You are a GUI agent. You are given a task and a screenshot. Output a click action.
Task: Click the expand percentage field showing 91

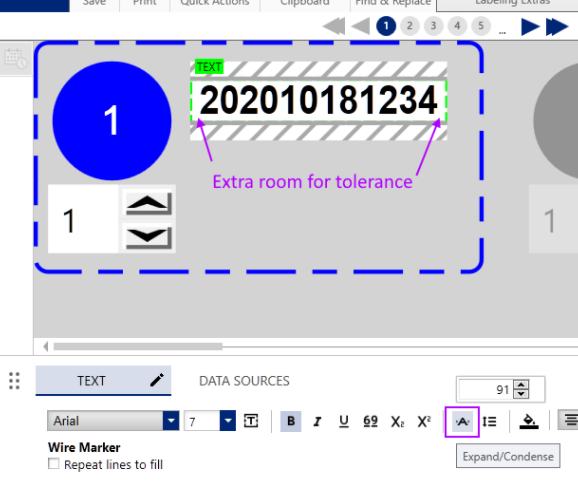486,390
